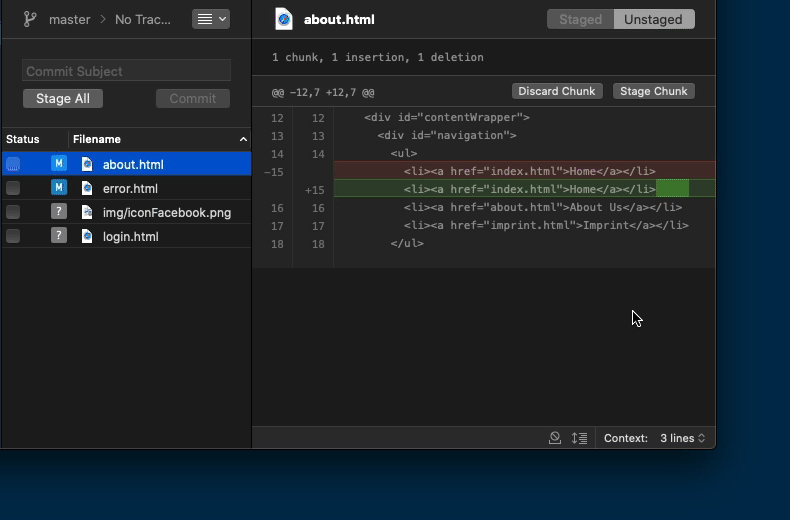790x520 pixels.
Task: Click the untracked status badge for img/iconFacebook.png
Action: coord(59,212)
